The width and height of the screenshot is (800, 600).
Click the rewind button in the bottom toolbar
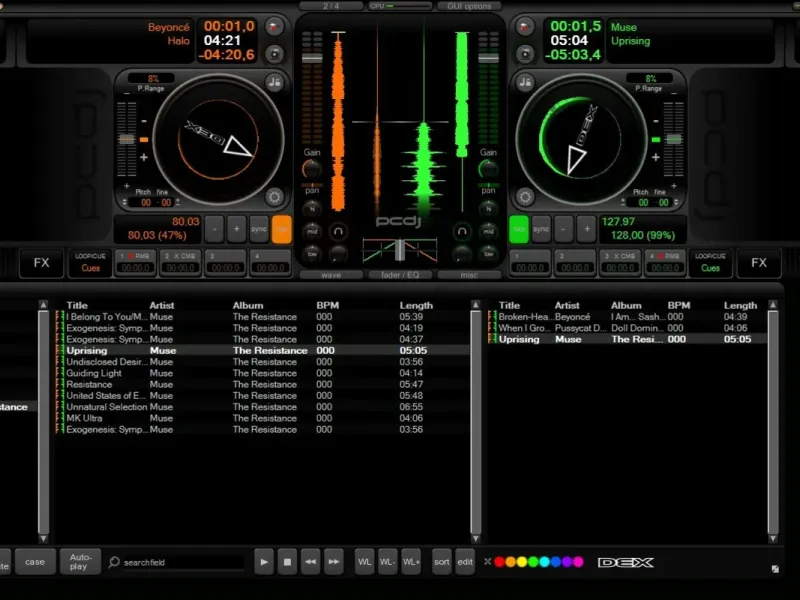310,562
